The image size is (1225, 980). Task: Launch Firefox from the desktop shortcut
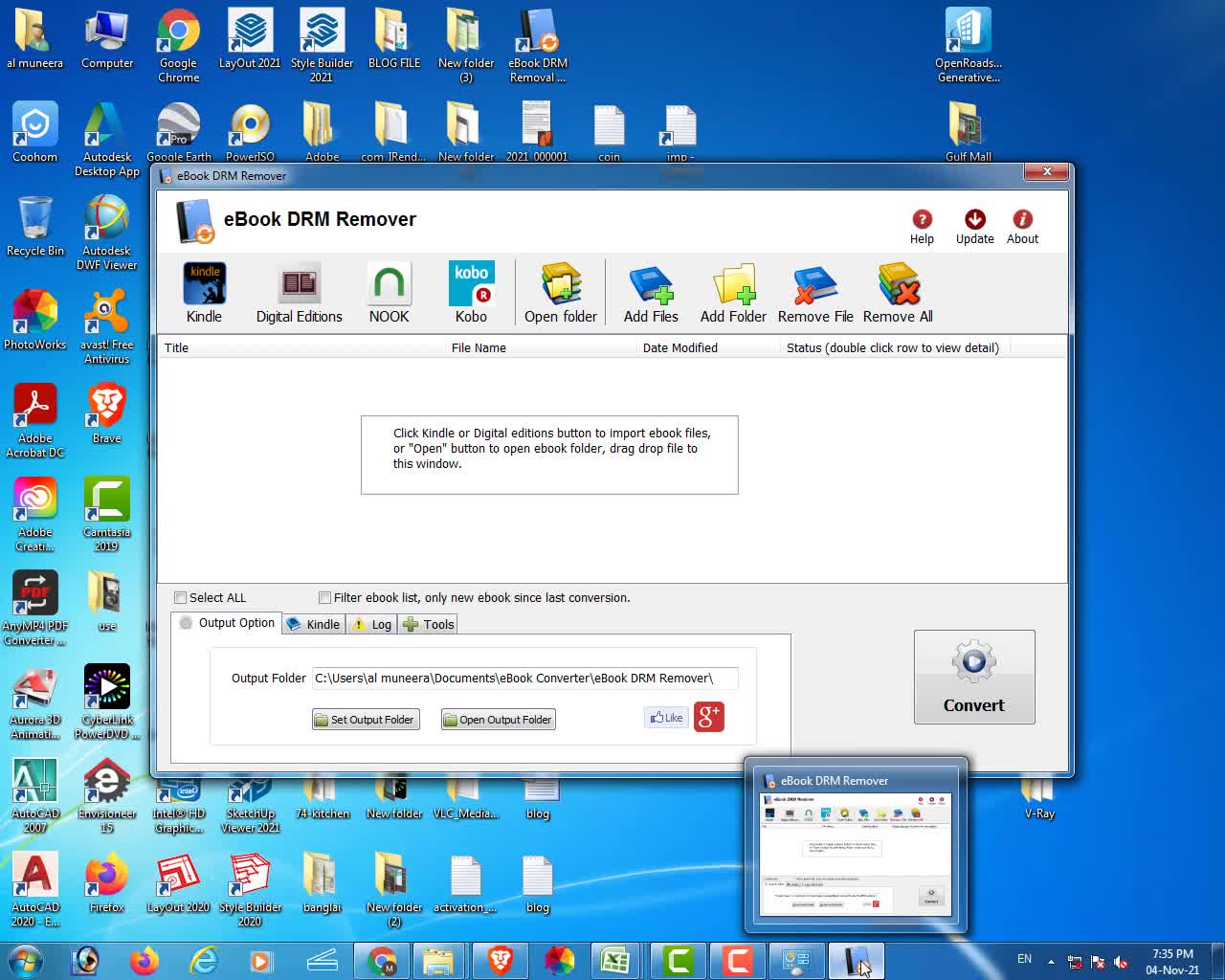pos(106,882)
